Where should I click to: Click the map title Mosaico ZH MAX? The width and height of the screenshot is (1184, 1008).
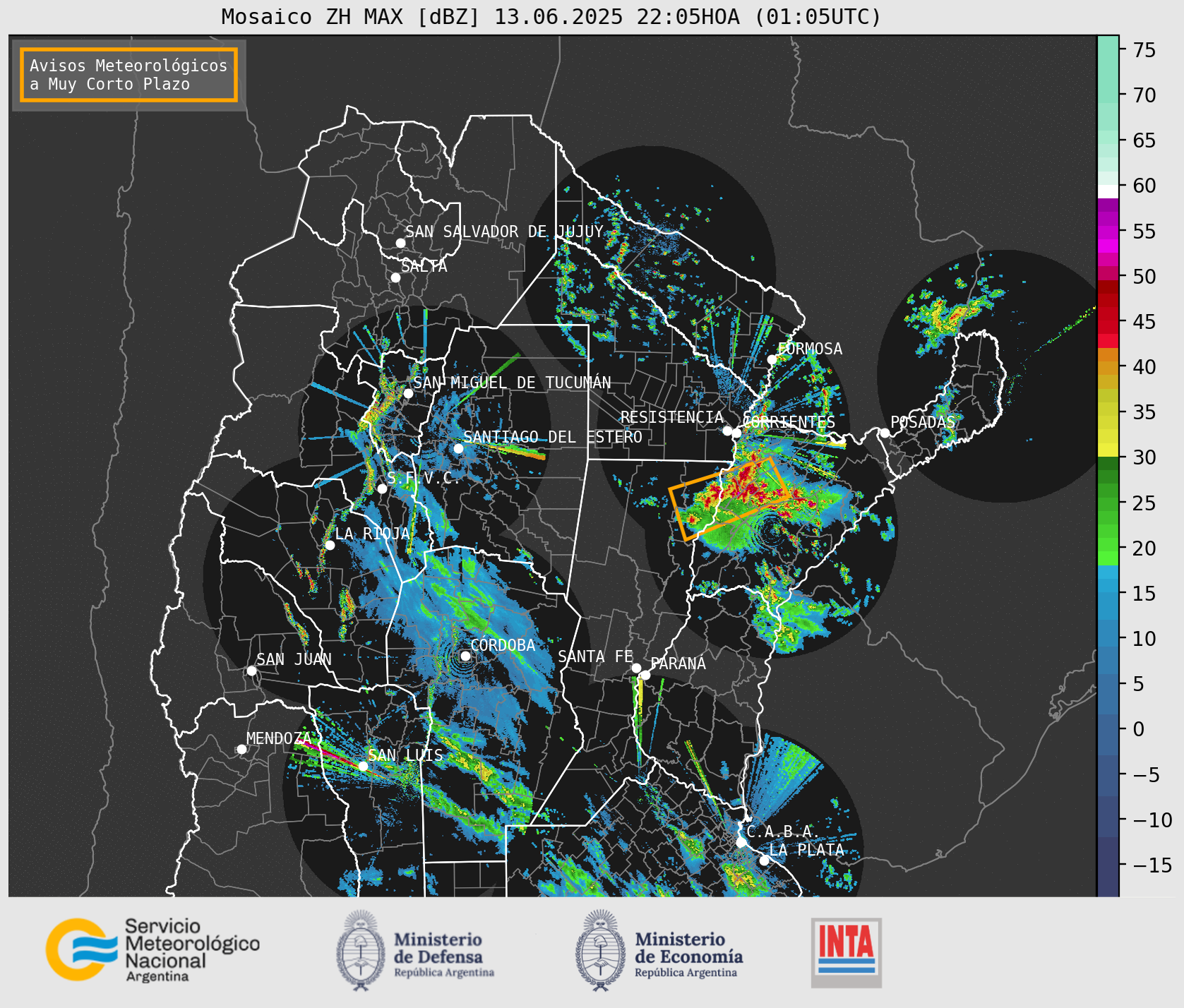[551, 16]
